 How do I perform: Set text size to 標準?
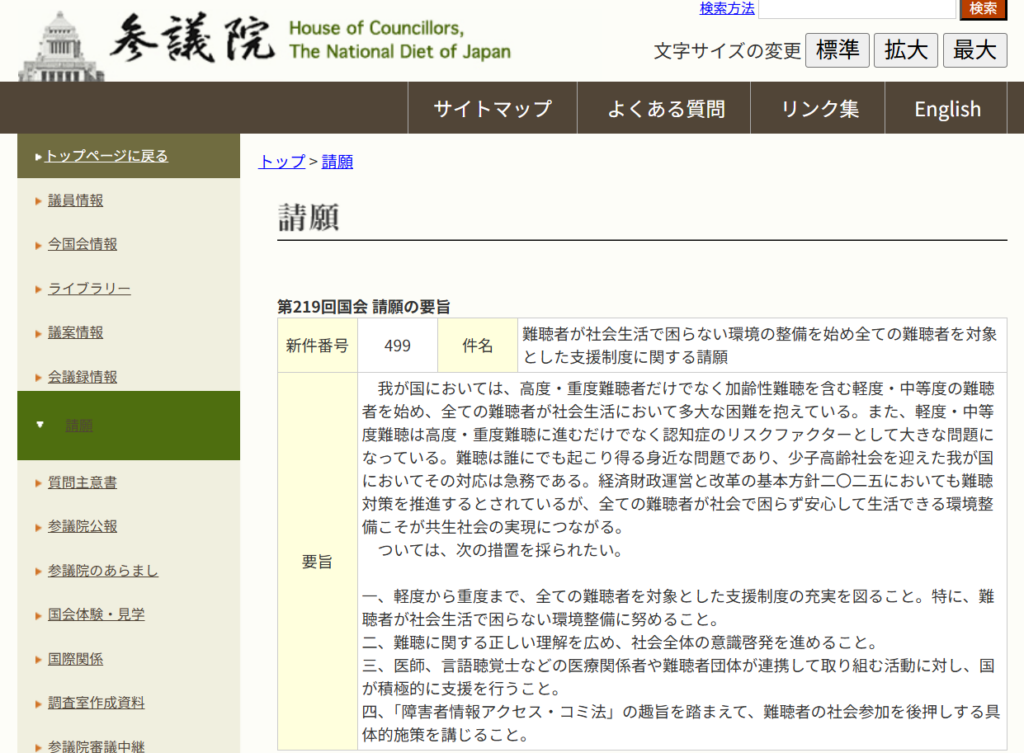837,50
